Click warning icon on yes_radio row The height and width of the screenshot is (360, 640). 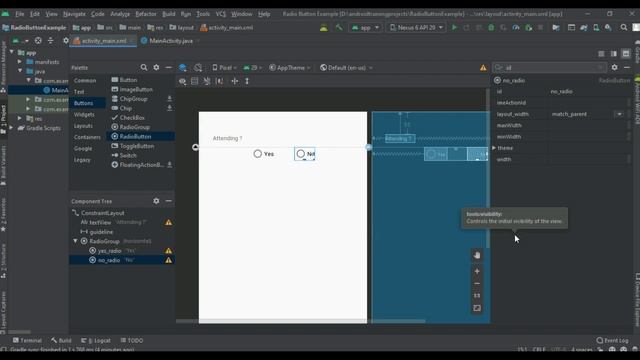pyautogui.click(x=168, y=251)
